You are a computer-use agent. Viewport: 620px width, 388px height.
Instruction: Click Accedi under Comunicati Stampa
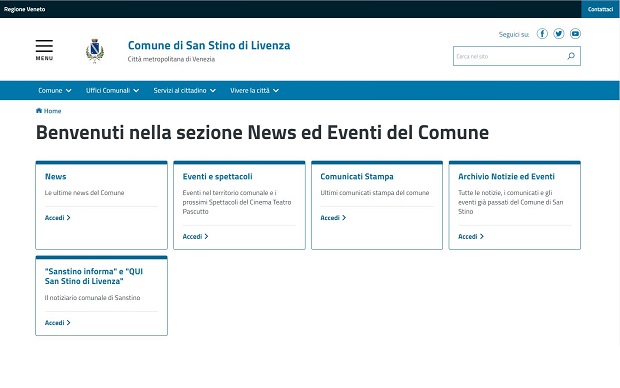click(333, 218)
